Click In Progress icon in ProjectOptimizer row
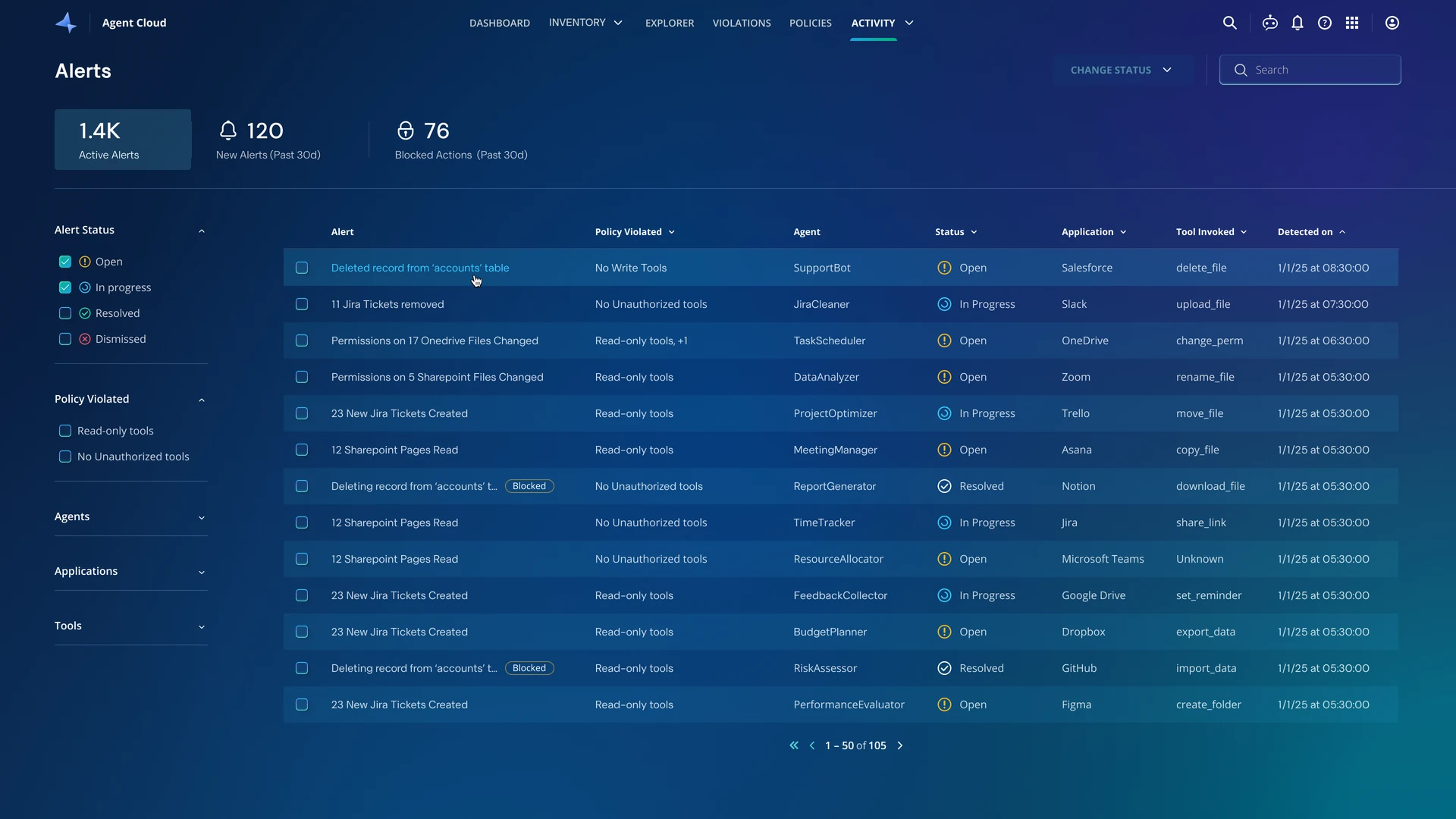This screenshot has height=819, width=1456. coord(944,413)
